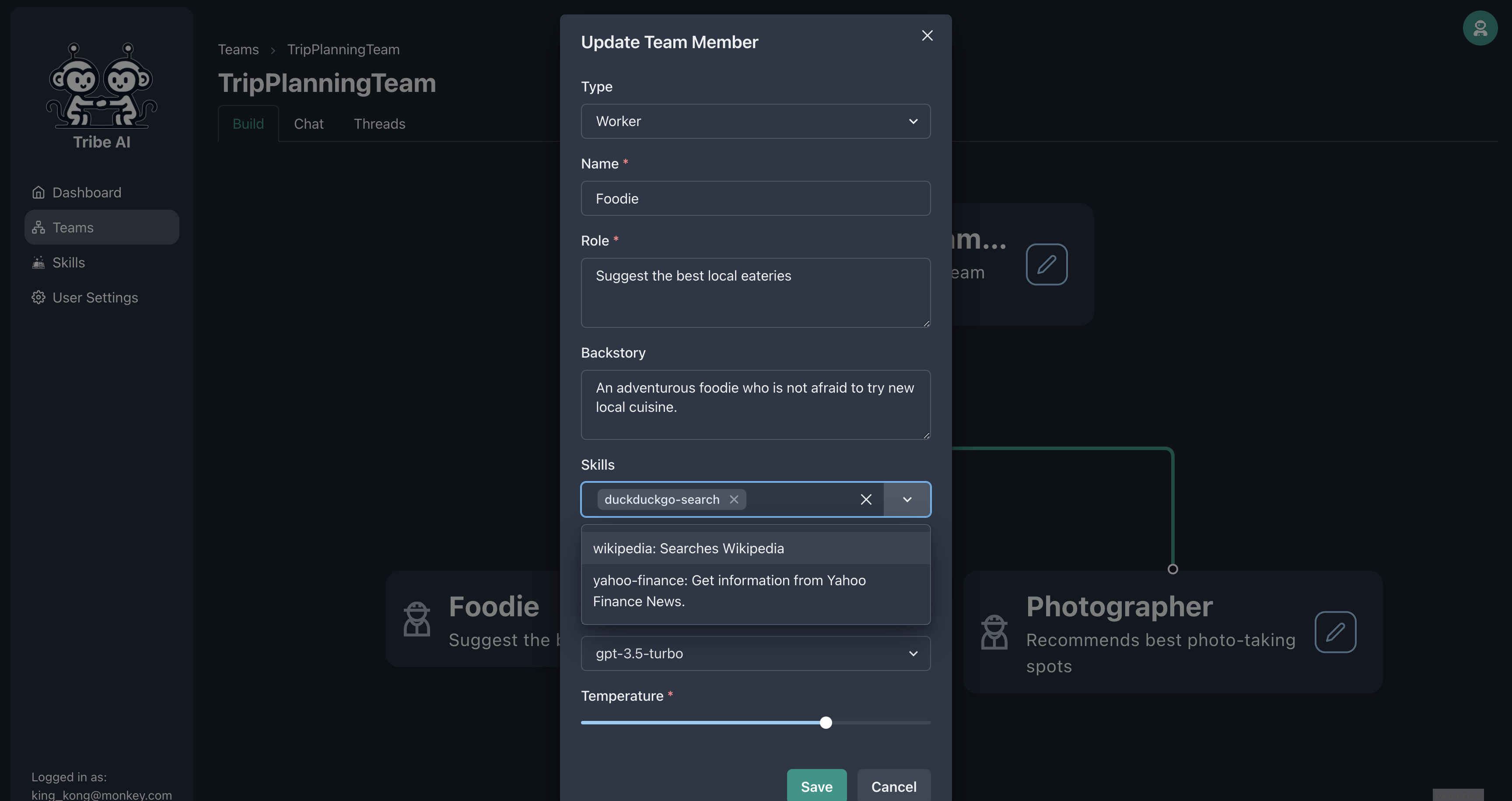Screen dimensions: 1512x801
Task: Clear all selected skills with X
Action: click(866, 499)
